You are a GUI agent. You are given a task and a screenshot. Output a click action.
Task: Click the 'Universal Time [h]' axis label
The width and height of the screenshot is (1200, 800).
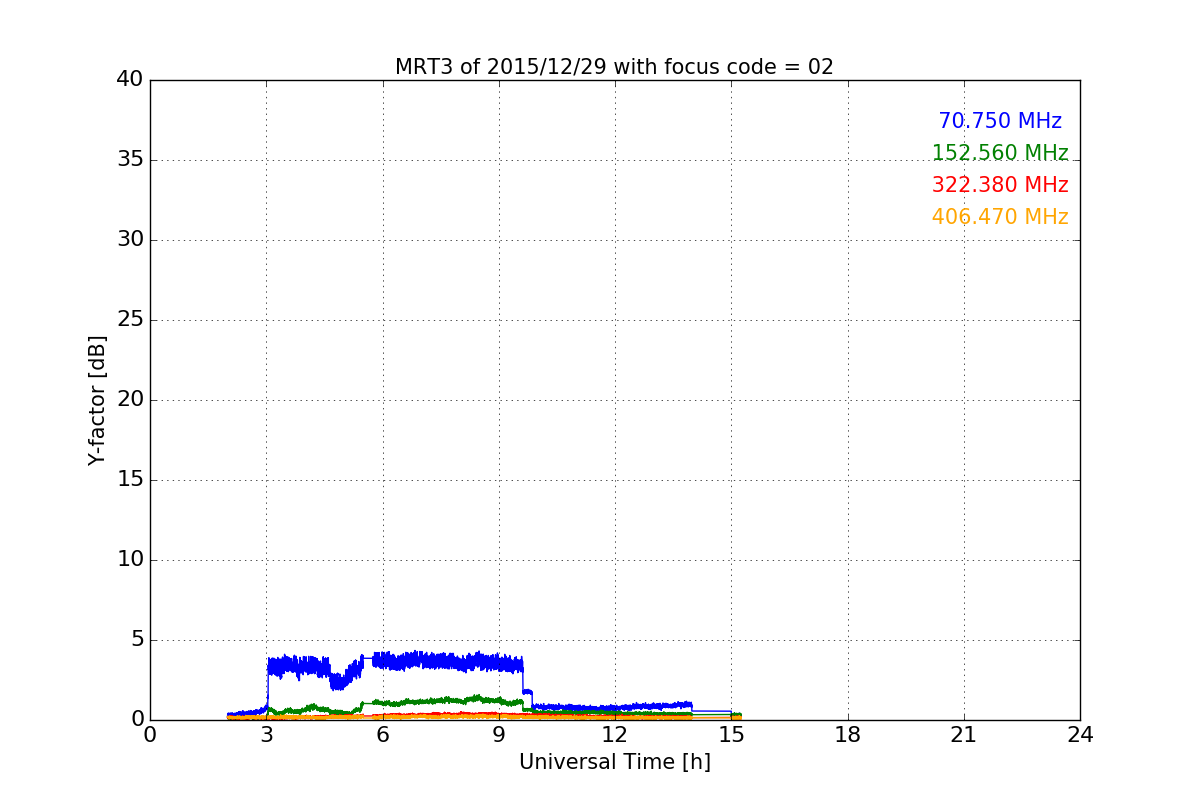click(x=614, y=762)
